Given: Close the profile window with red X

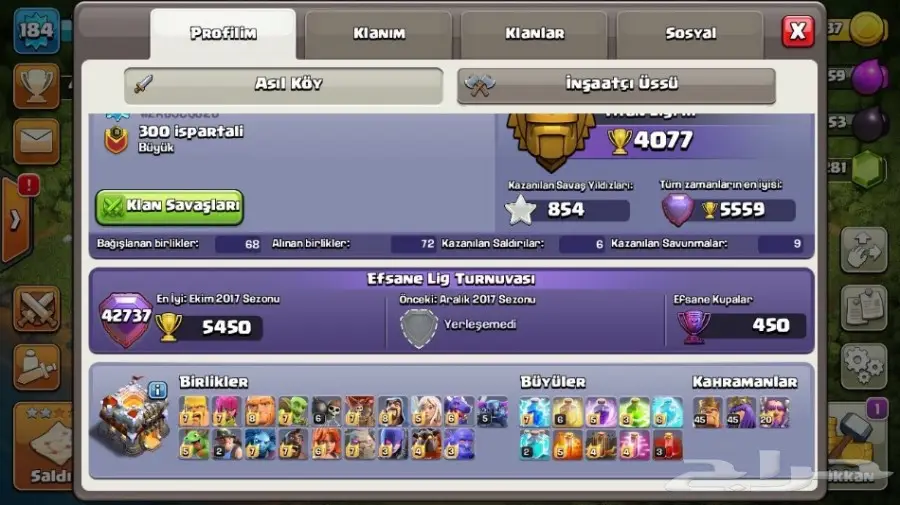Looking at the screenshot, I should (x=798, y=31).
